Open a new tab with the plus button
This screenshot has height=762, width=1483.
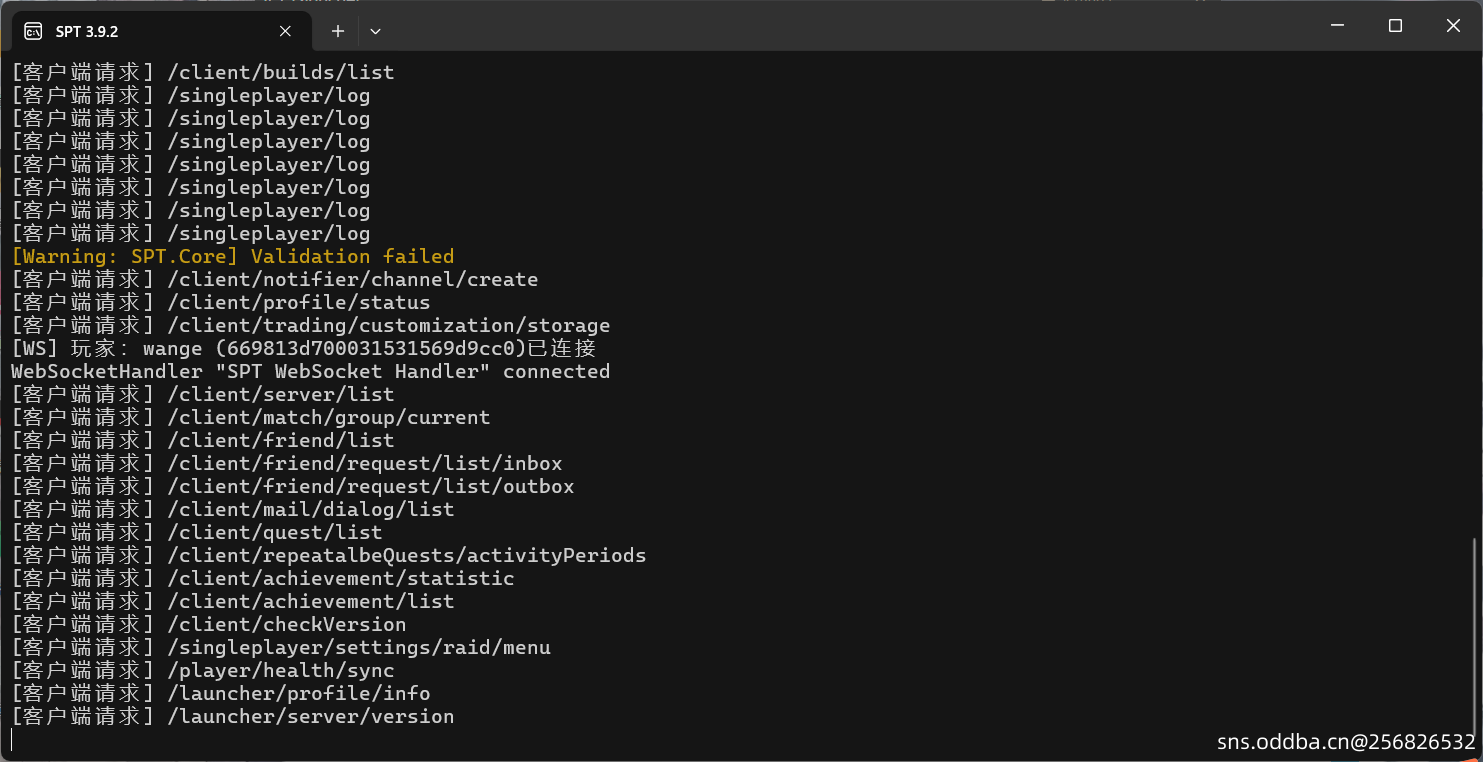[338, 31]
